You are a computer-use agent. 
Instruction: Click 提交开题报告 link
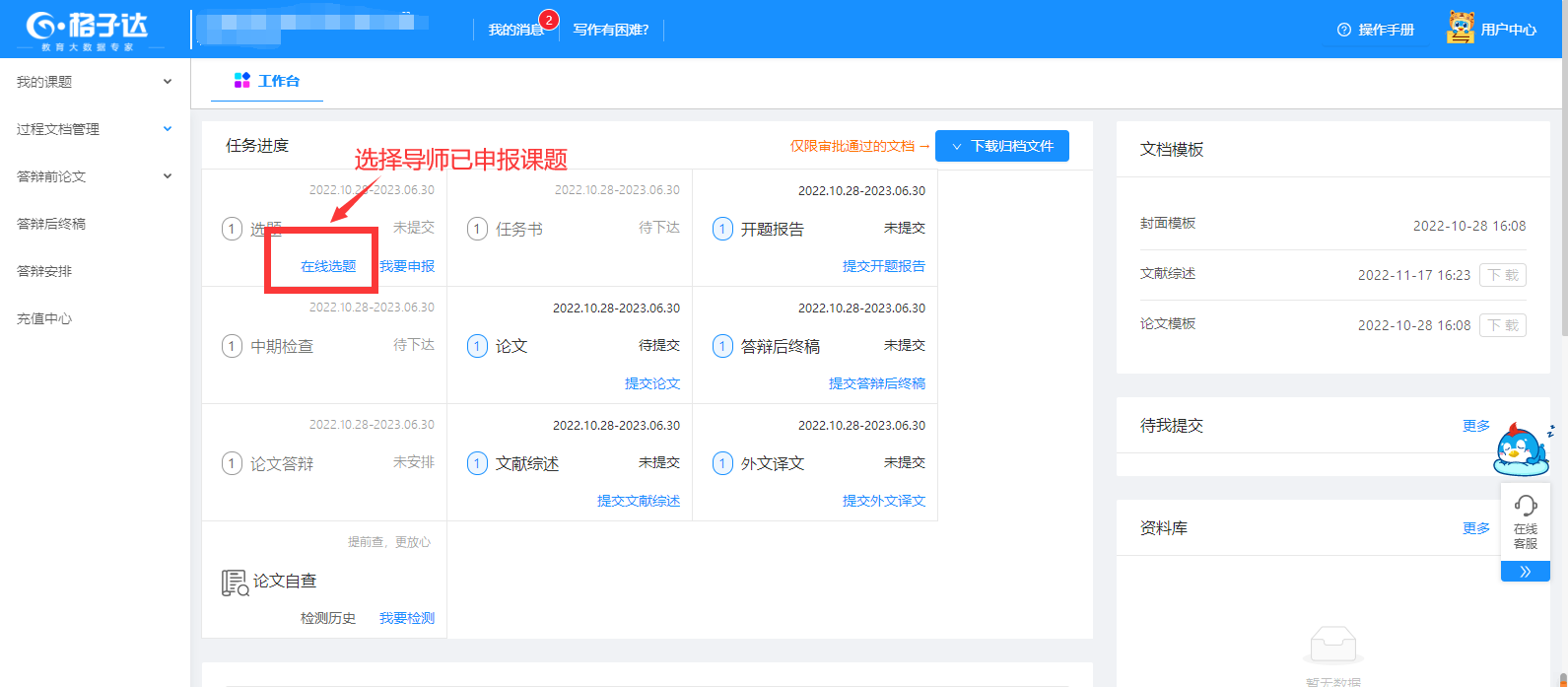[x=883, y=266]
